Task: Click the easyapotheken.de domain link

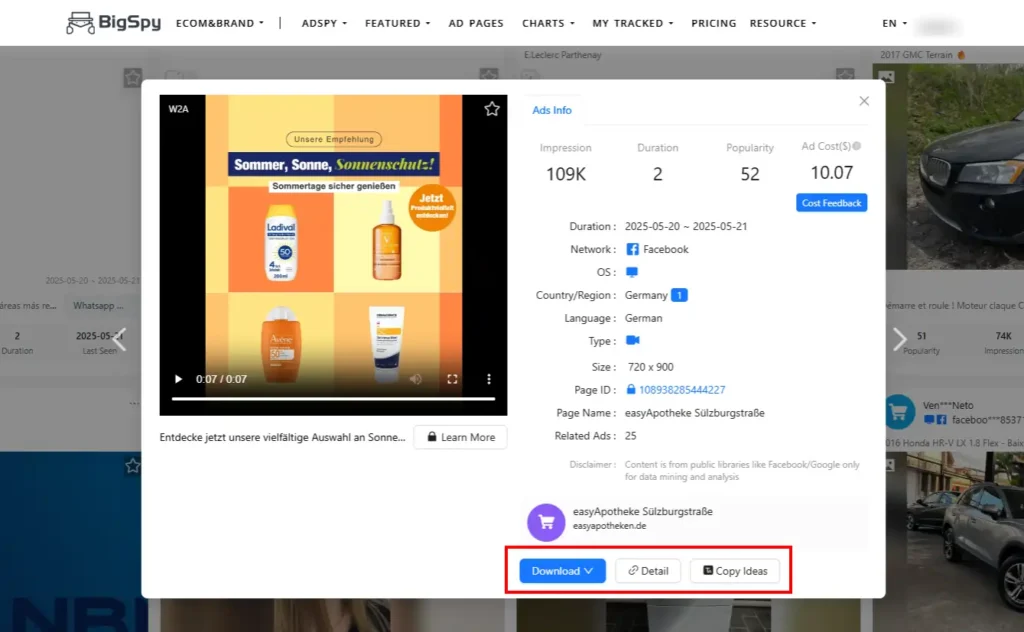Action: (x=609, y=526)
